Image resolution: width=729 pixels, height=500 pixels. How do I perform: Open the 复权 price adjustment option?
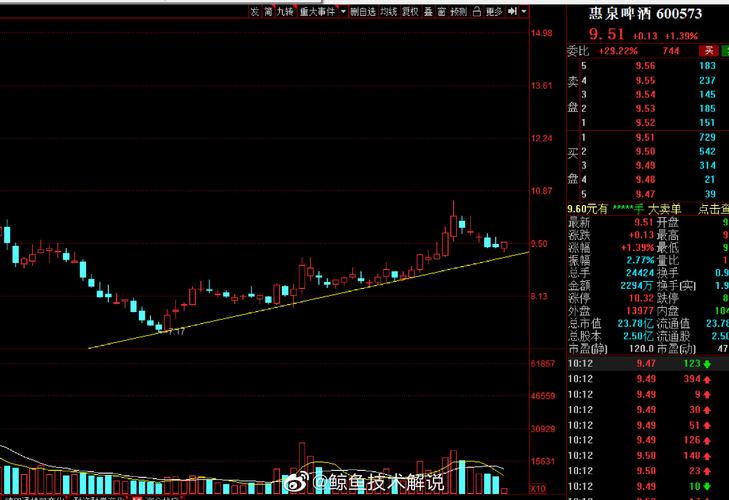click(410, 12)
